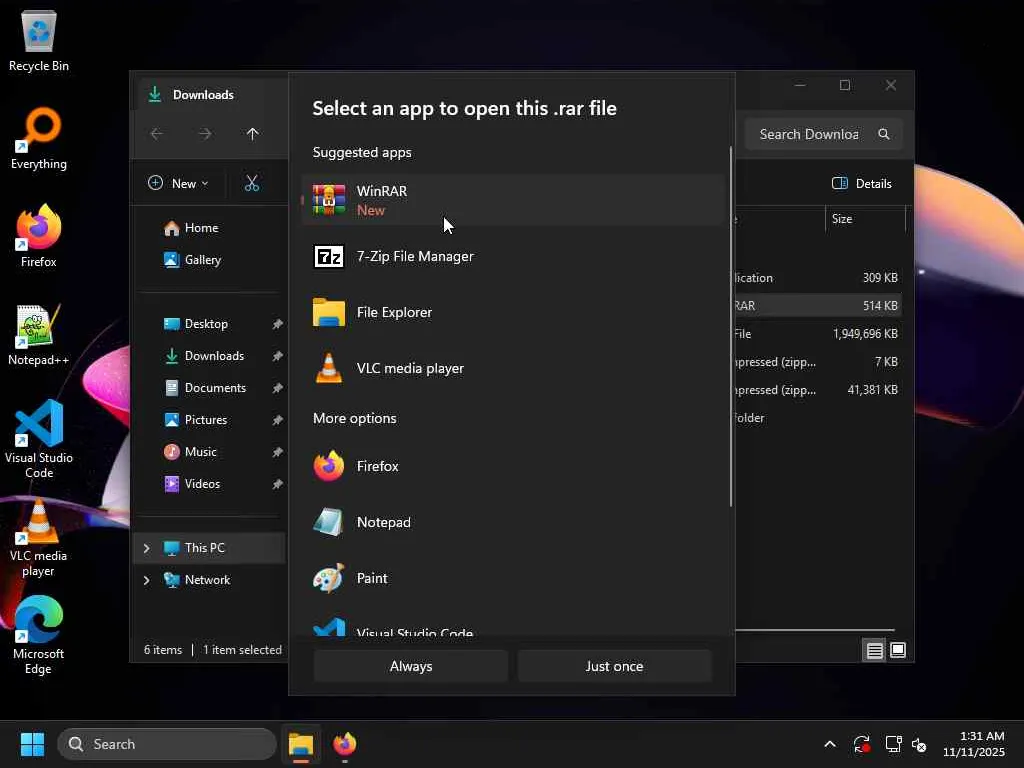The image size is (1024, 768).
Task: Select the 7 KB zipped file row
Action: point(818,362)
